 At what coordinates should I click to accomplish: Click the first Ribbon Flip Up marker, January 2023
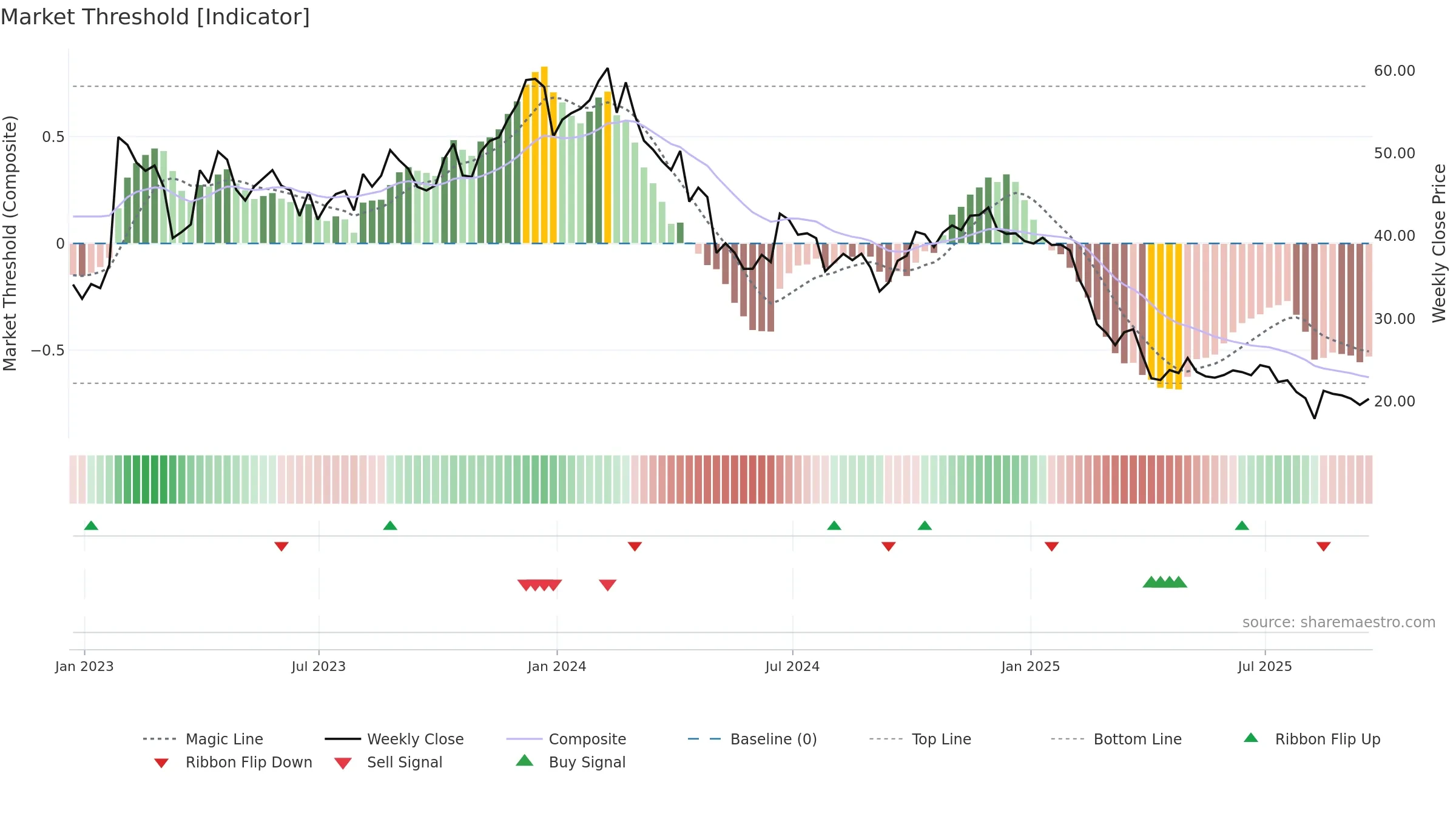pos(91,525)
